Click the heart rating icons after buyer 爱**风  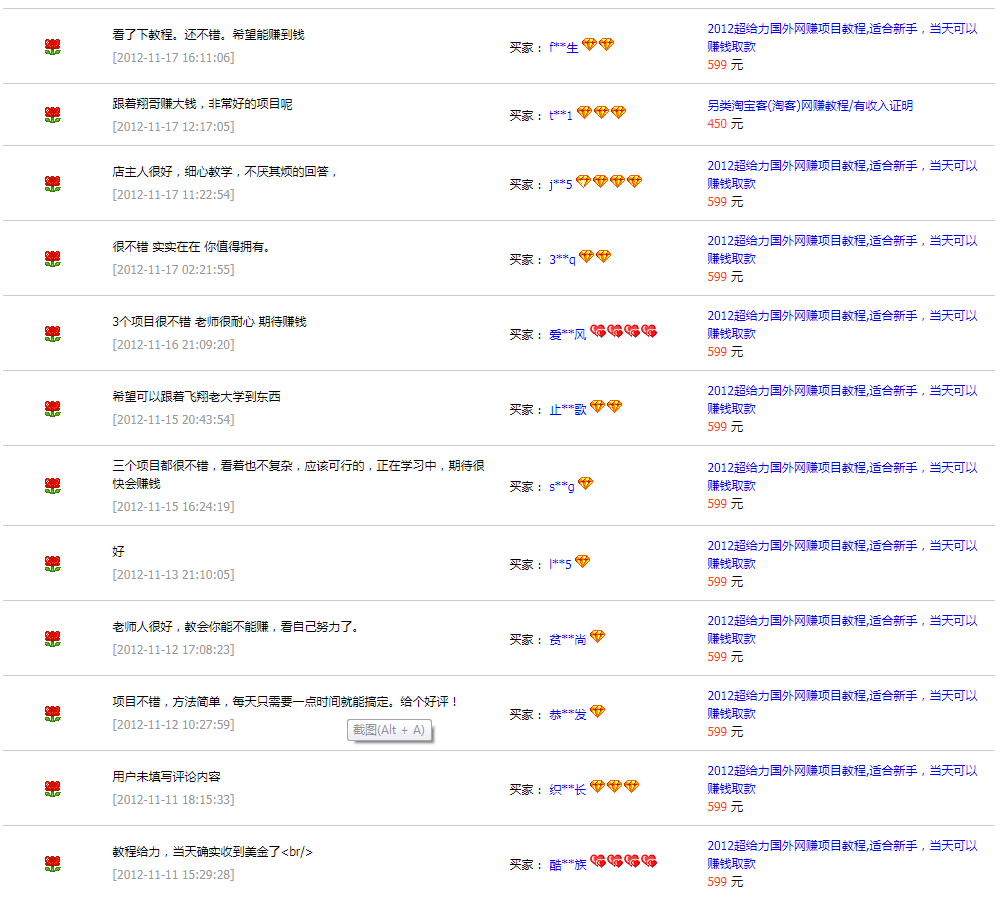coord(623,332)
